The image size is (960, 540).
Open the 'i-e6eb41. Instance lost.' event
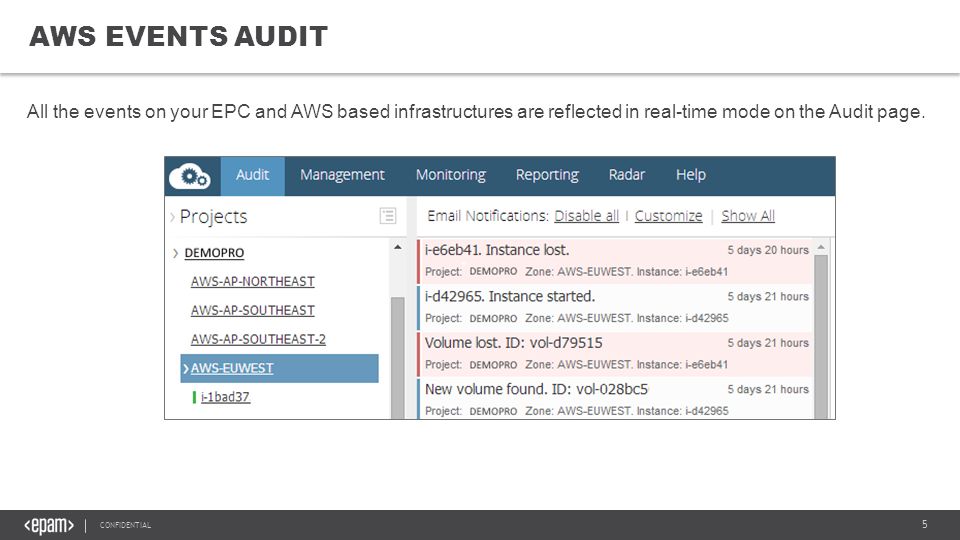615,261
